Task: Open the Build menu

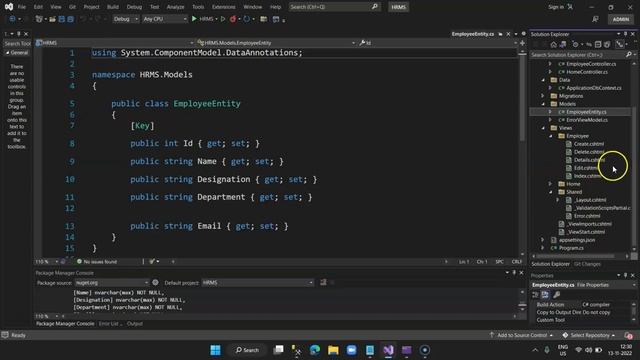Action: pyautogui.click(x=113, y=7)
